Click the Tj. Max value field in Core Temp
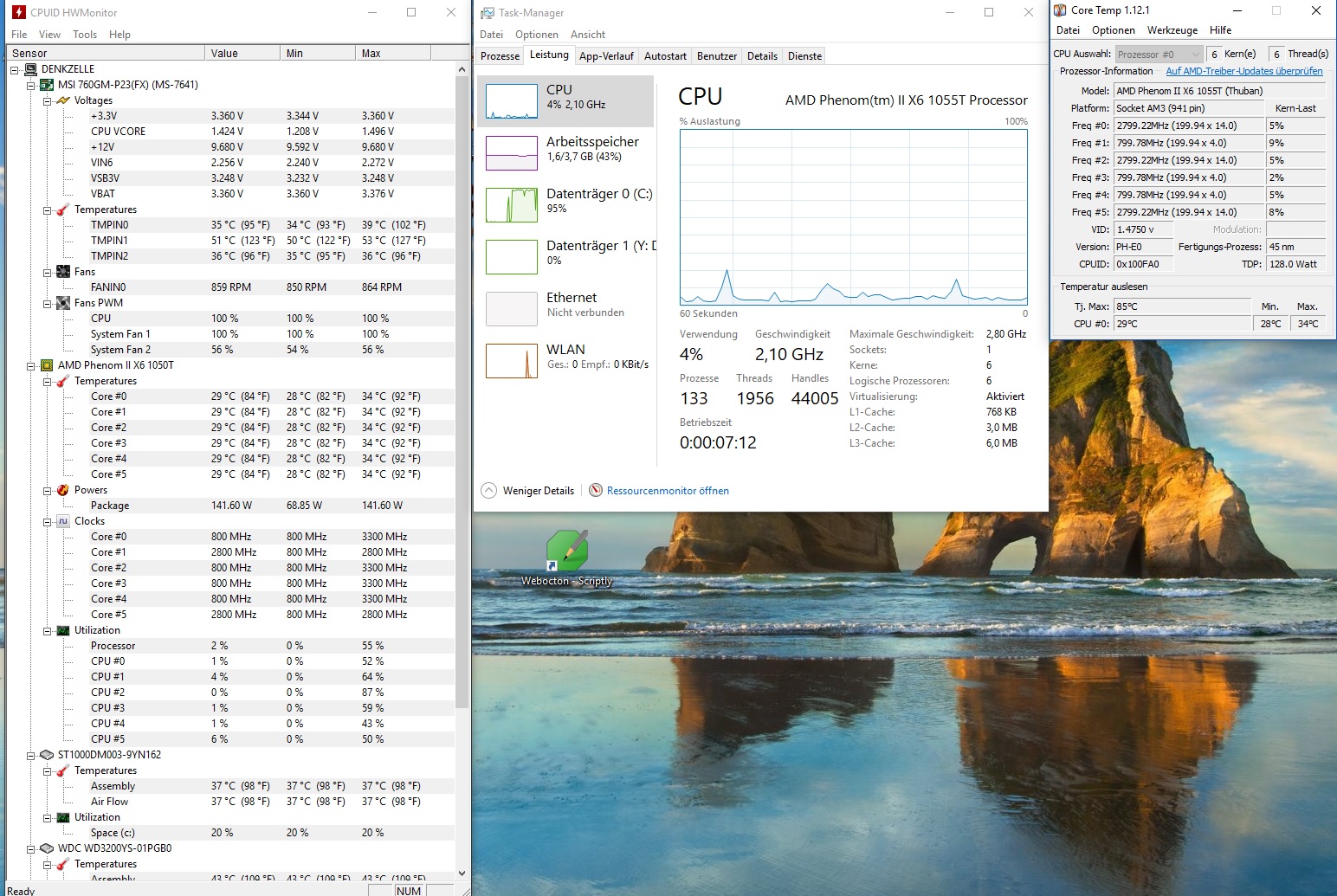 point(1182,306)
